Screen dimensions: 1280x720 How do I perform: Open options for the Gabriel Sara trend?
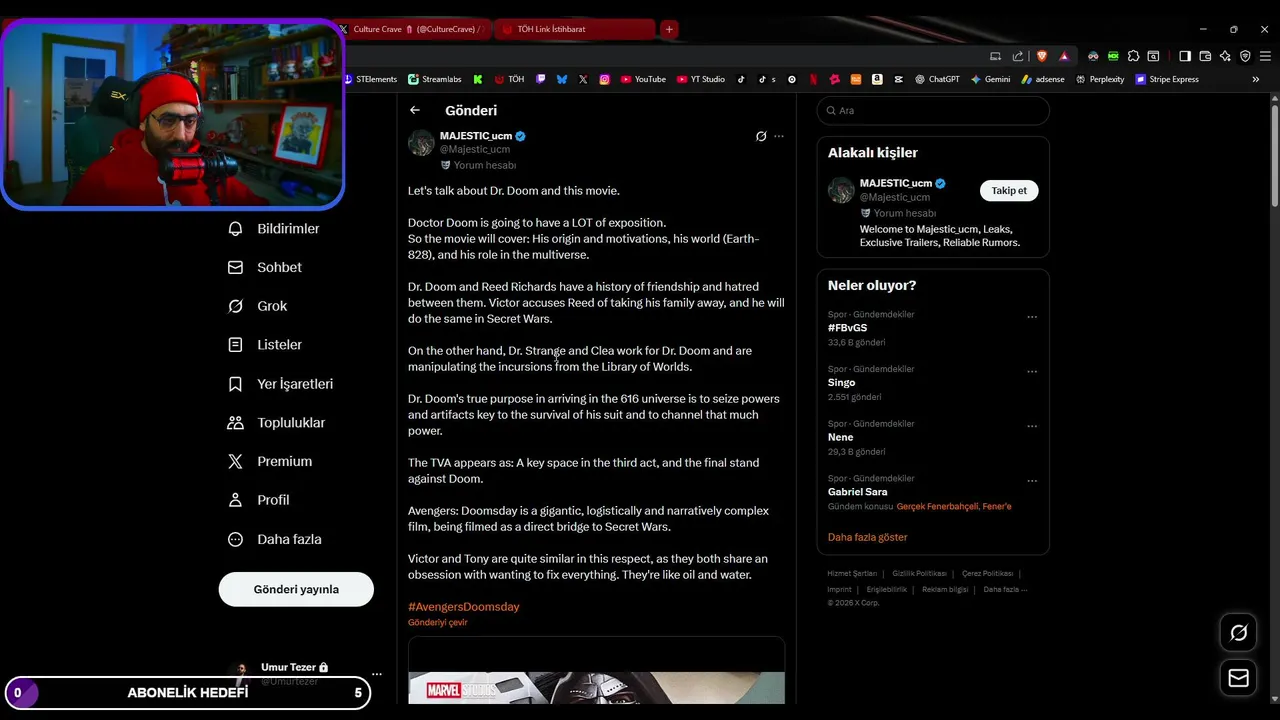point(1032,481)
